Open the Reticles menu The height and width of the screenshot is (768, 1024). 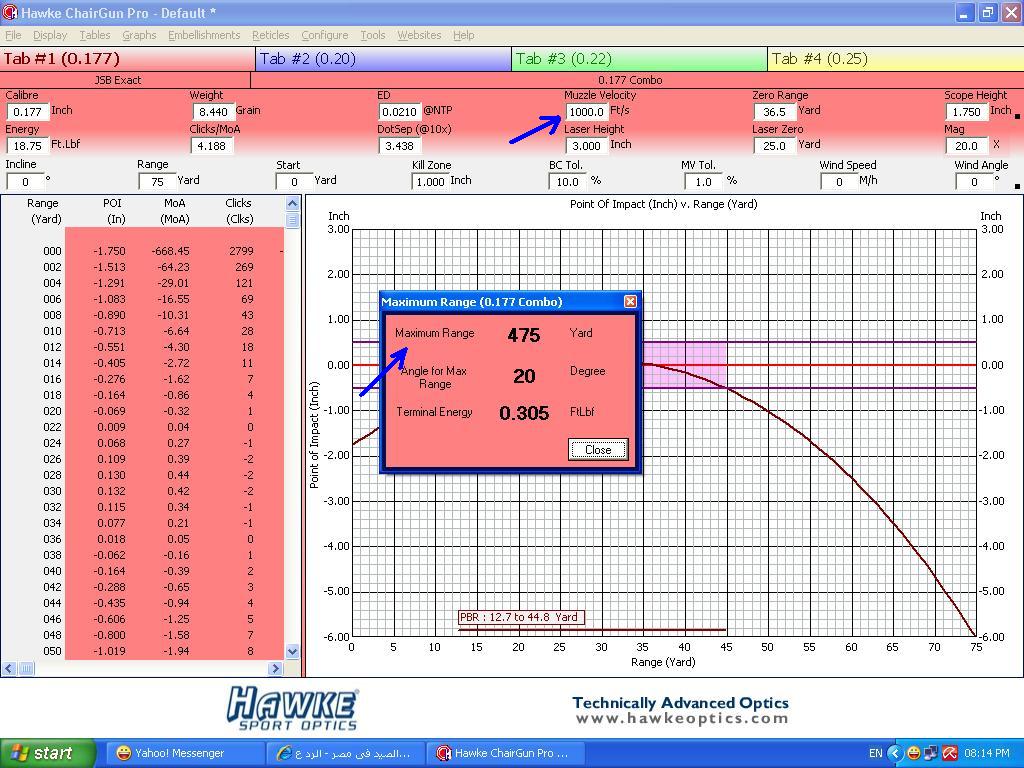coord(270,35)
